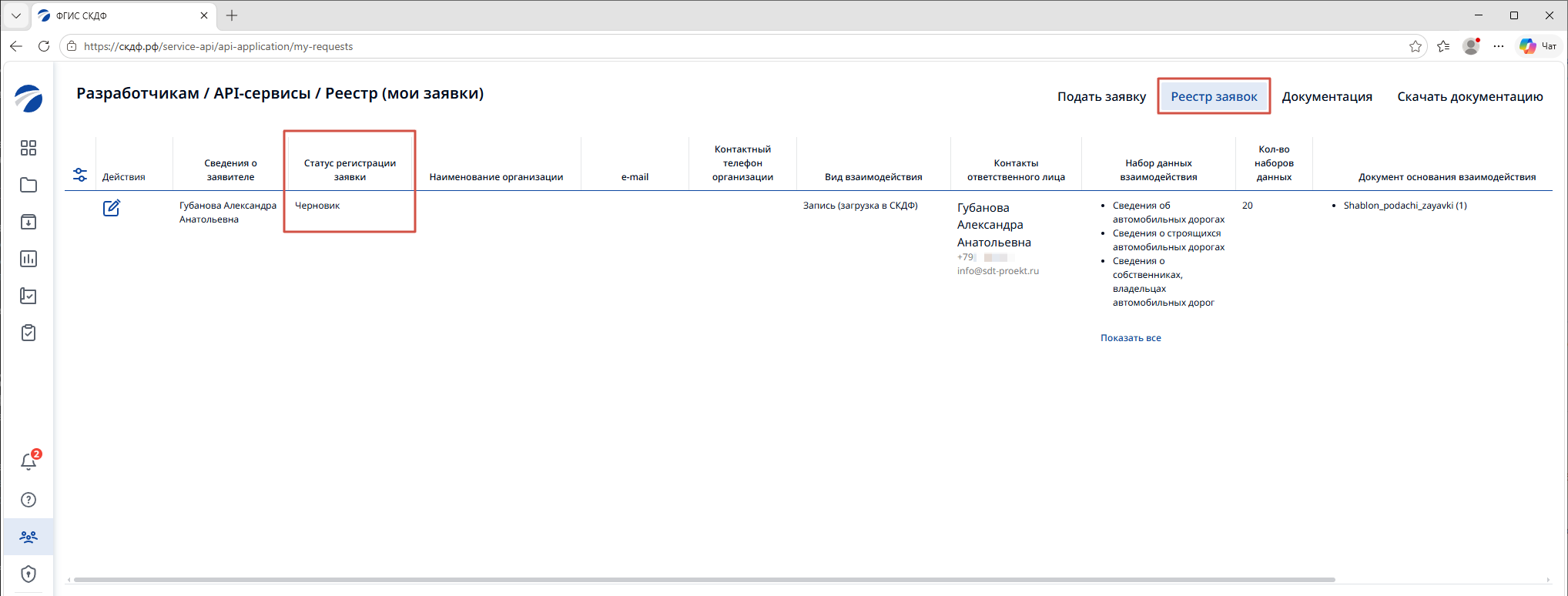The height and width of the screenshot is (596, 1568).
Task: Open the shield security icon in sidebar
Action: coord(28,574)
